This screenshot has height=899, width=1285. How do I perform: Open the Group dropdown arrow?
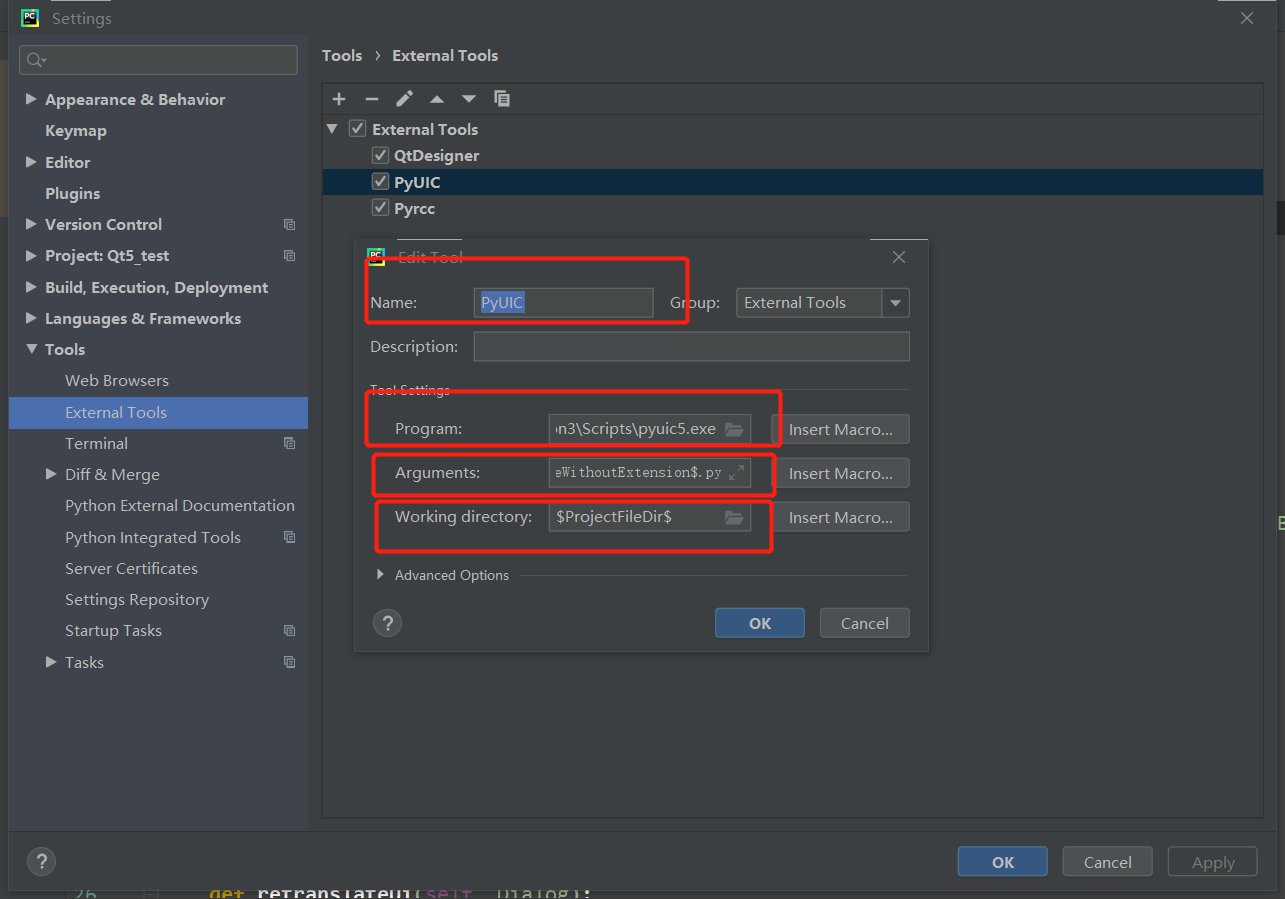(x=895, y=303)
